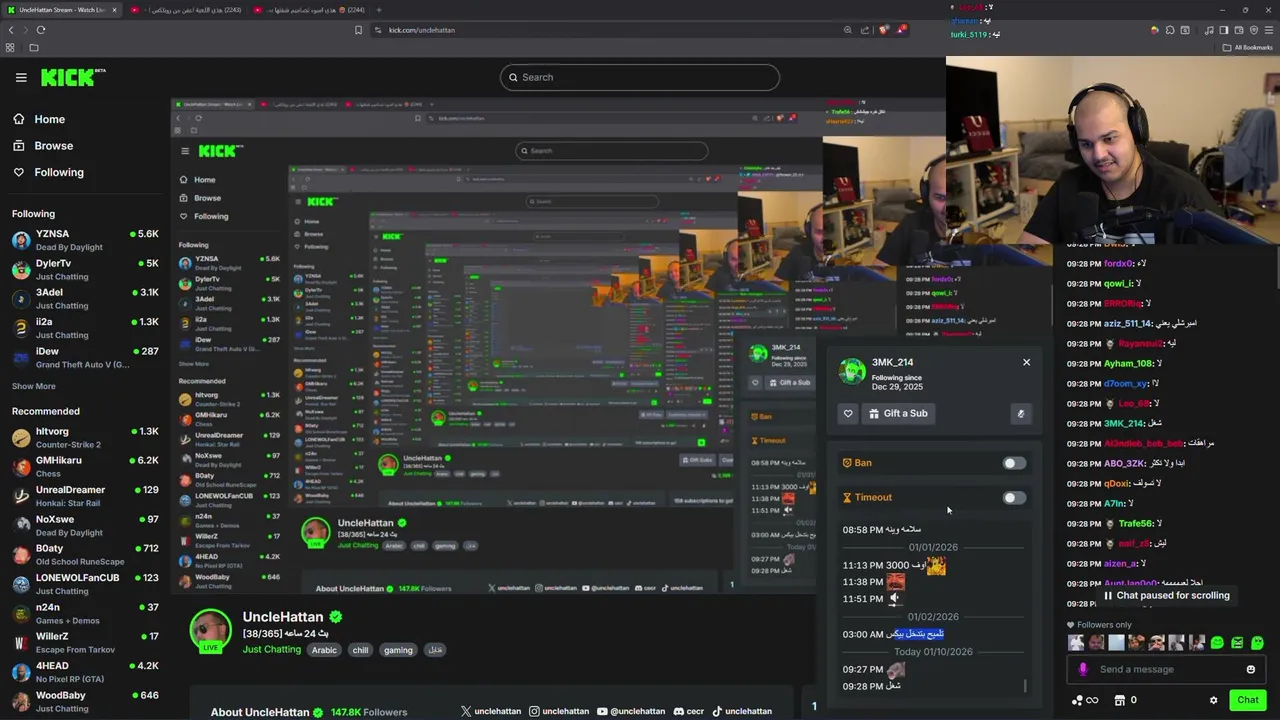Open hitvorg recommended channel
1280x720 pixels.
85,437
